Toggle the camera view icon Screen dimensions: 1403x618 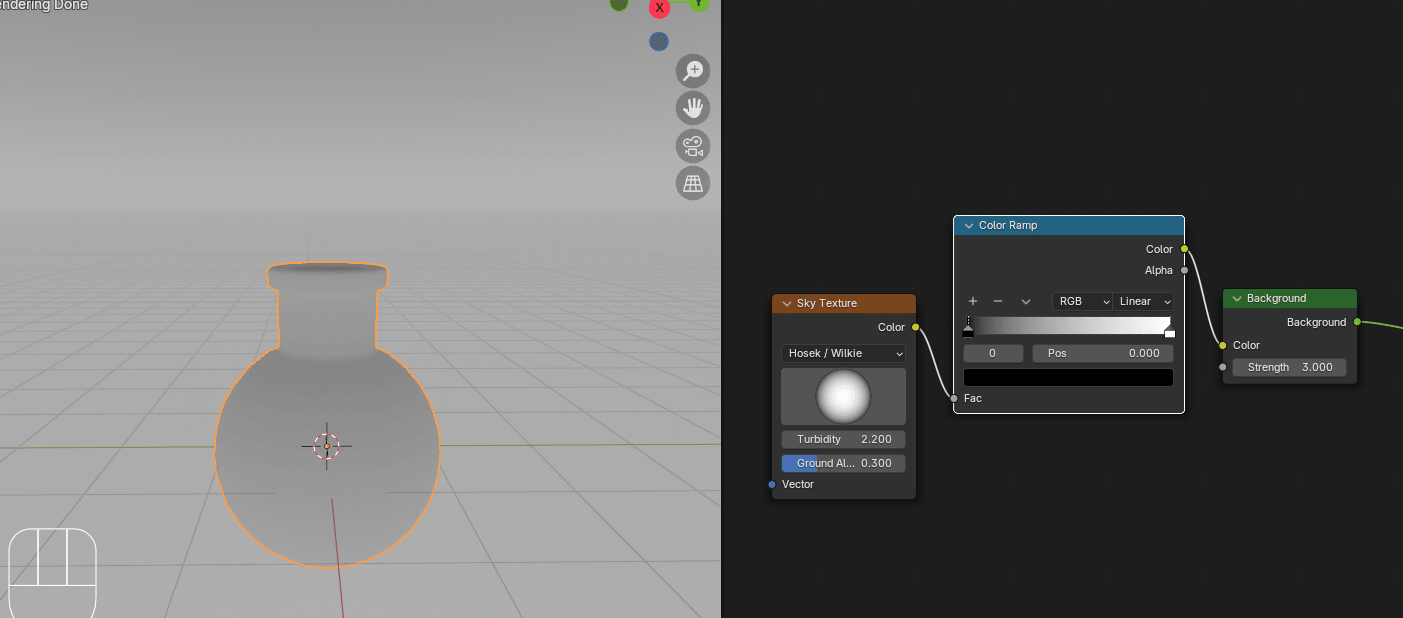point(692,146)
